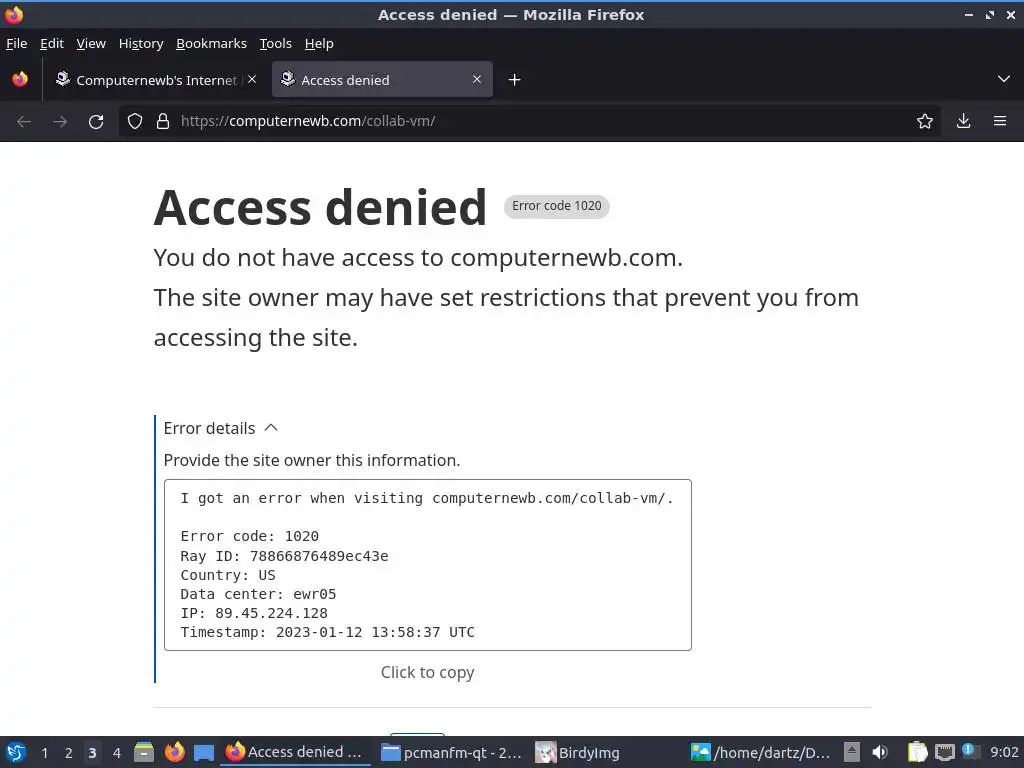Click the Firefox View icon left of tabs
The height and width of the screenshot is (768, 1024).
20,79
